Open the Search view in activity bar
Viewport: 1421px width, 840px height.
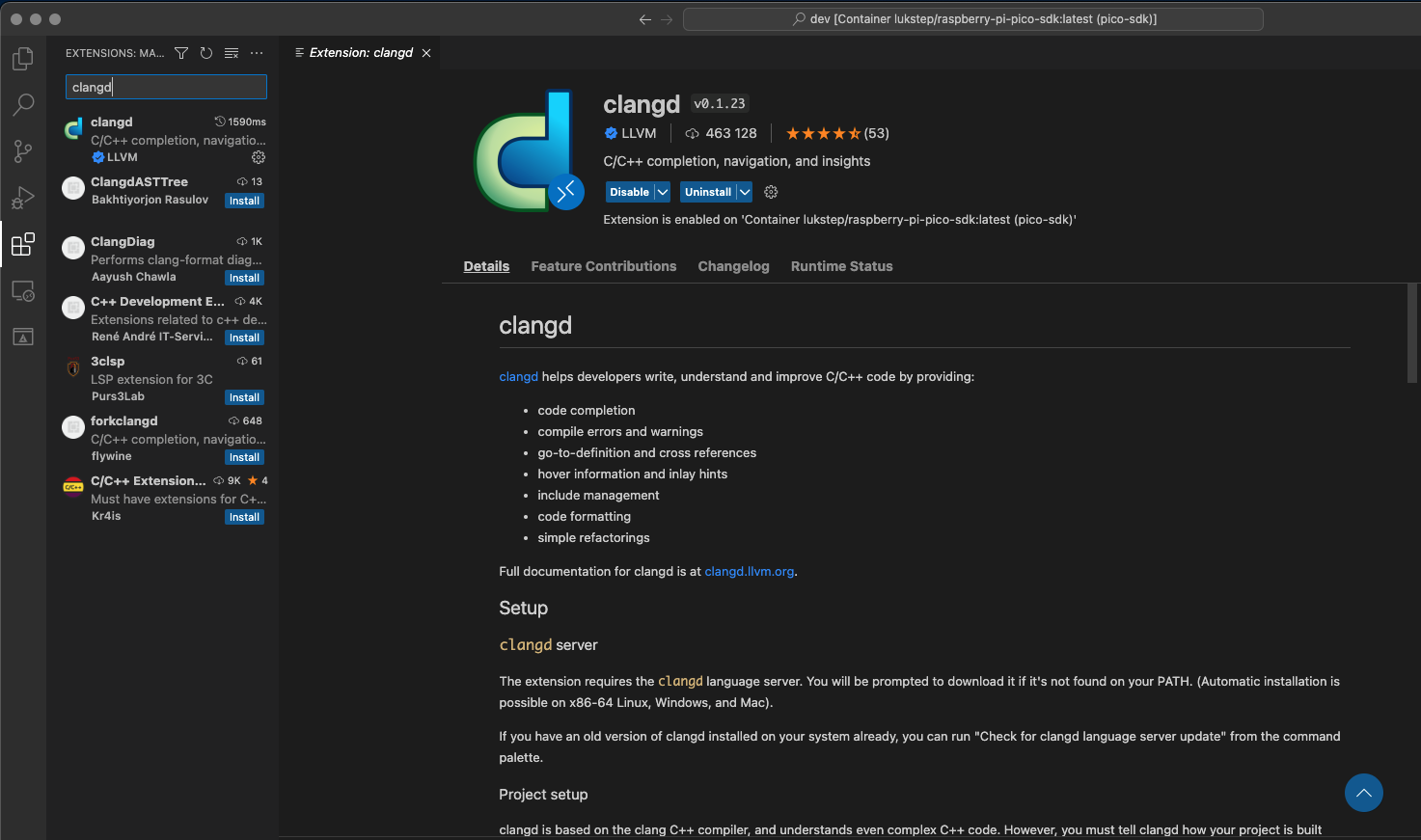point(22,104)
